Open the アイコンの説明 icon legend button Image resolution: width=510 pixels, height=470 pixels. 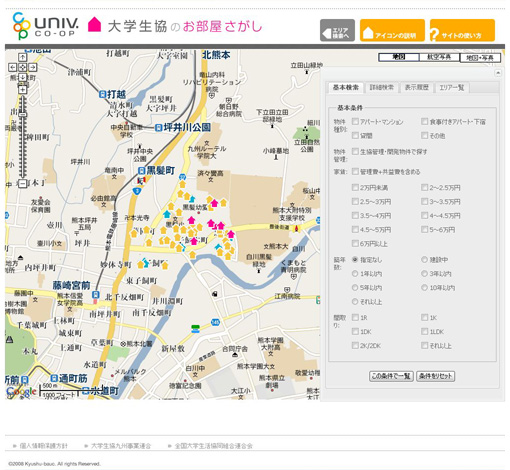[392, 30]
